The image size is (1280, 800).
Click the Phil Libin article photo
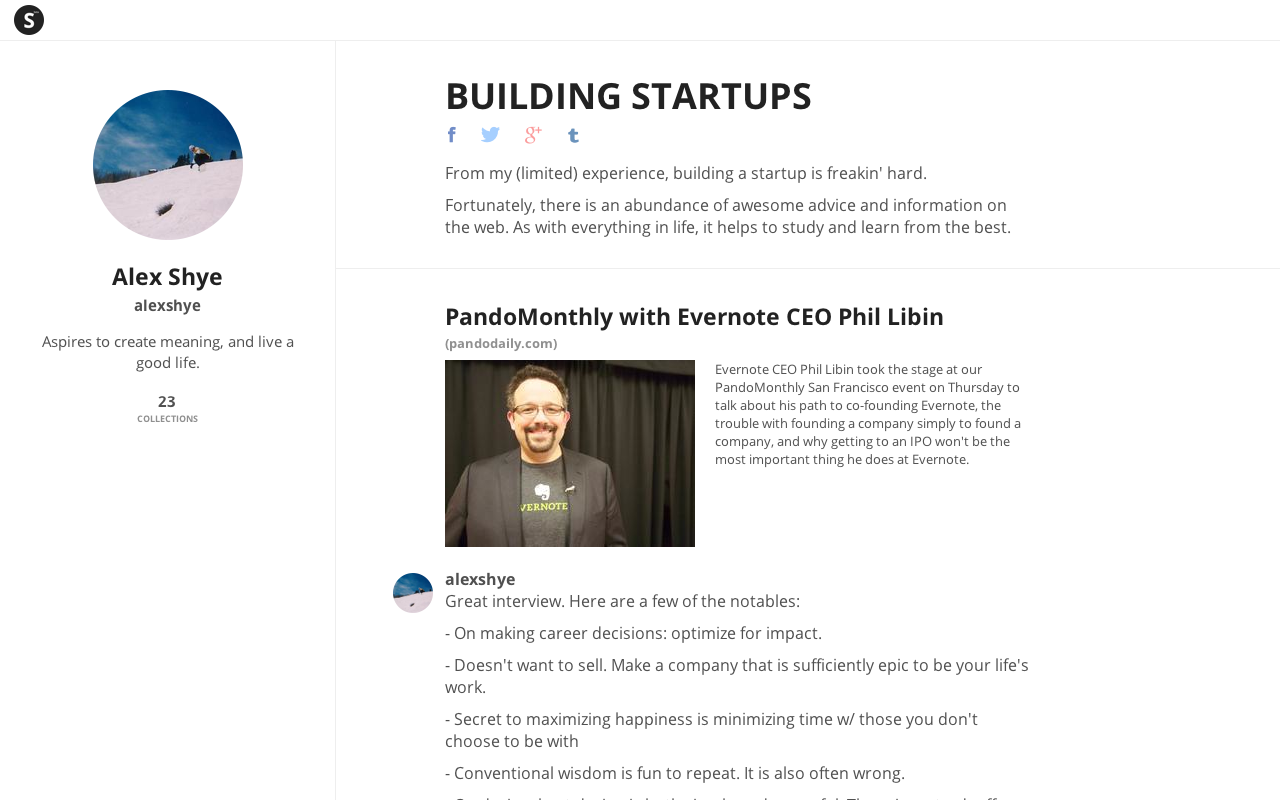point(570,453)
